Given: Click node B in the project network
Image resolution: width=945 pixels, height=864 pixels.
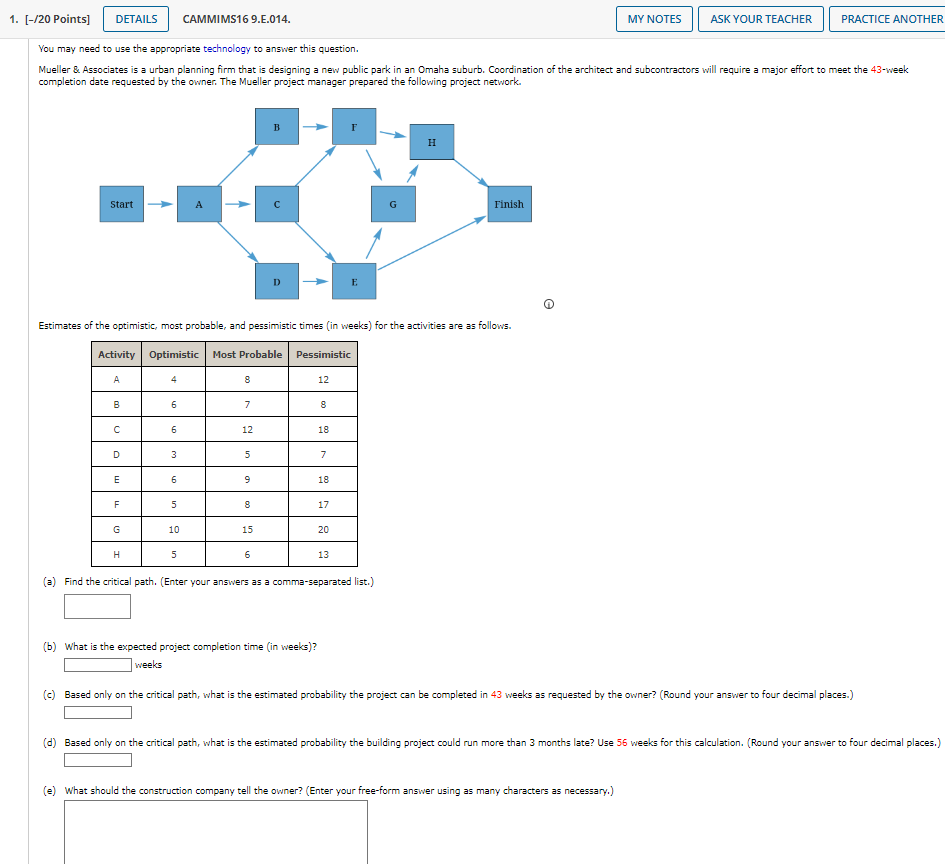Looking at the screenshot, I should (277, 127).
